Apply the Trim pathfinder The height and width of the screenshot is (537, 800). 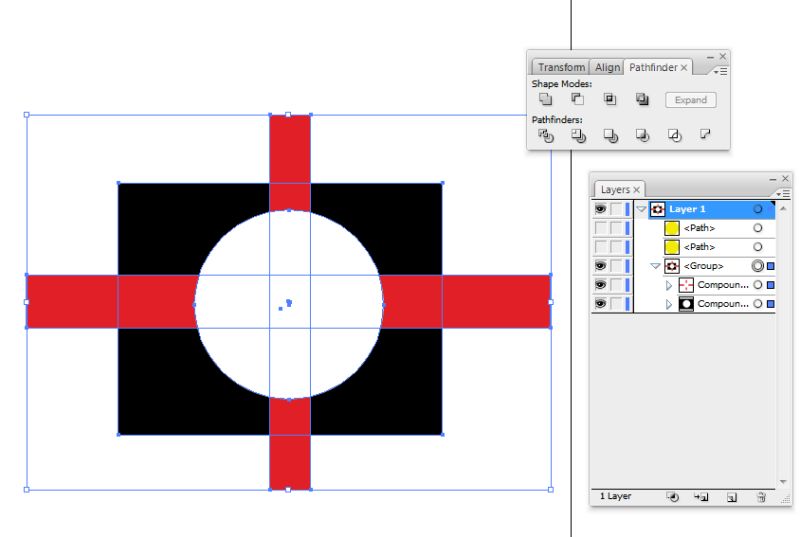pyautogui.click(x=578, y=136)
